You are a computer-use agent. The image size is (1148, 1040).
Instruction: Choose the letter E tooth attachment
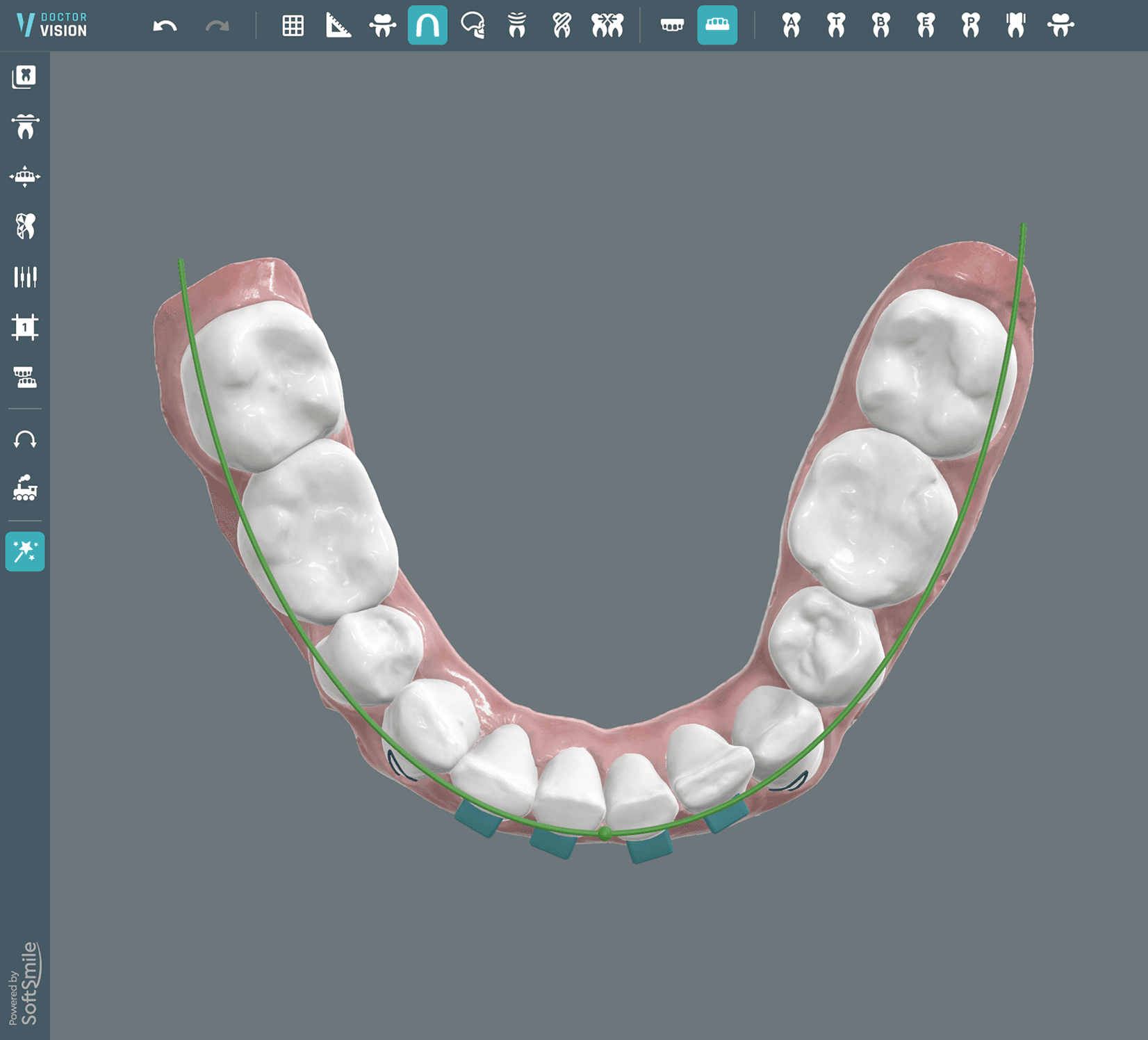[x=926, y=26]
